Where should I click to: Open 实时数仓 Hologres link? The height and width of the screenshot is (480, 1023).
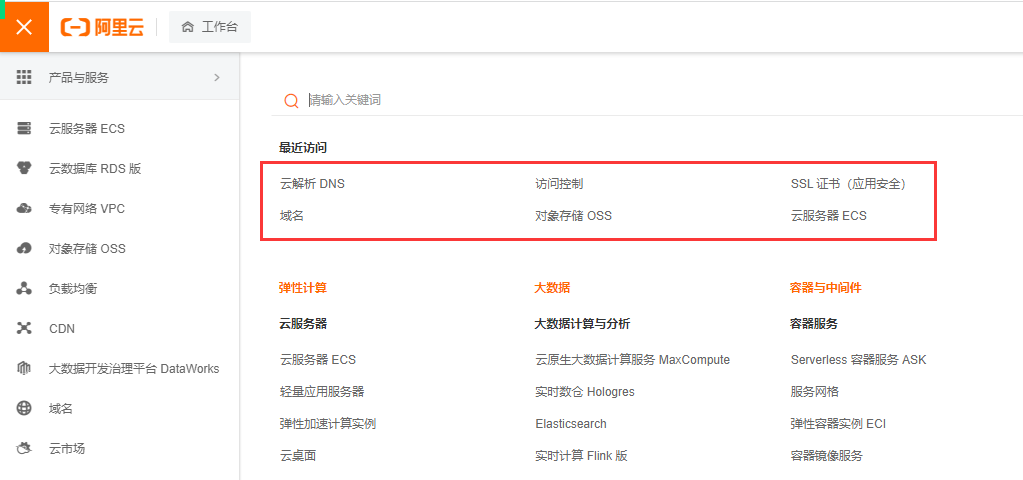(x=585, y=392)
